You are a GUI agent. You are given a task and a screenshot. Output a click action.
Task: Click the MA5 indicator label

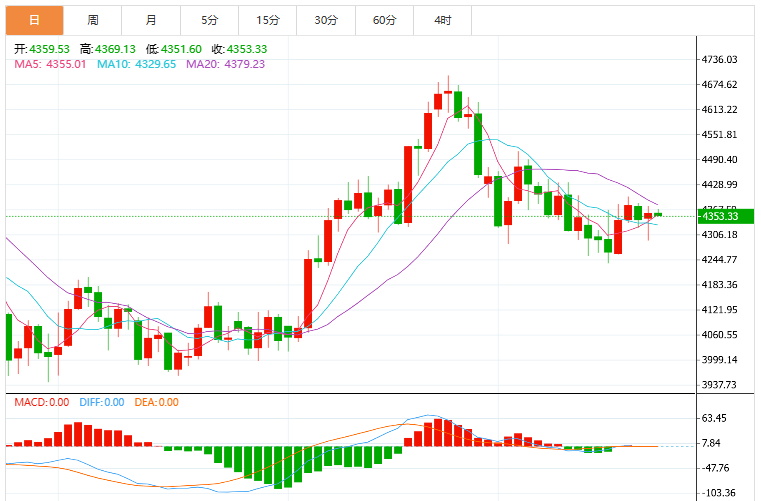point(50,64)
